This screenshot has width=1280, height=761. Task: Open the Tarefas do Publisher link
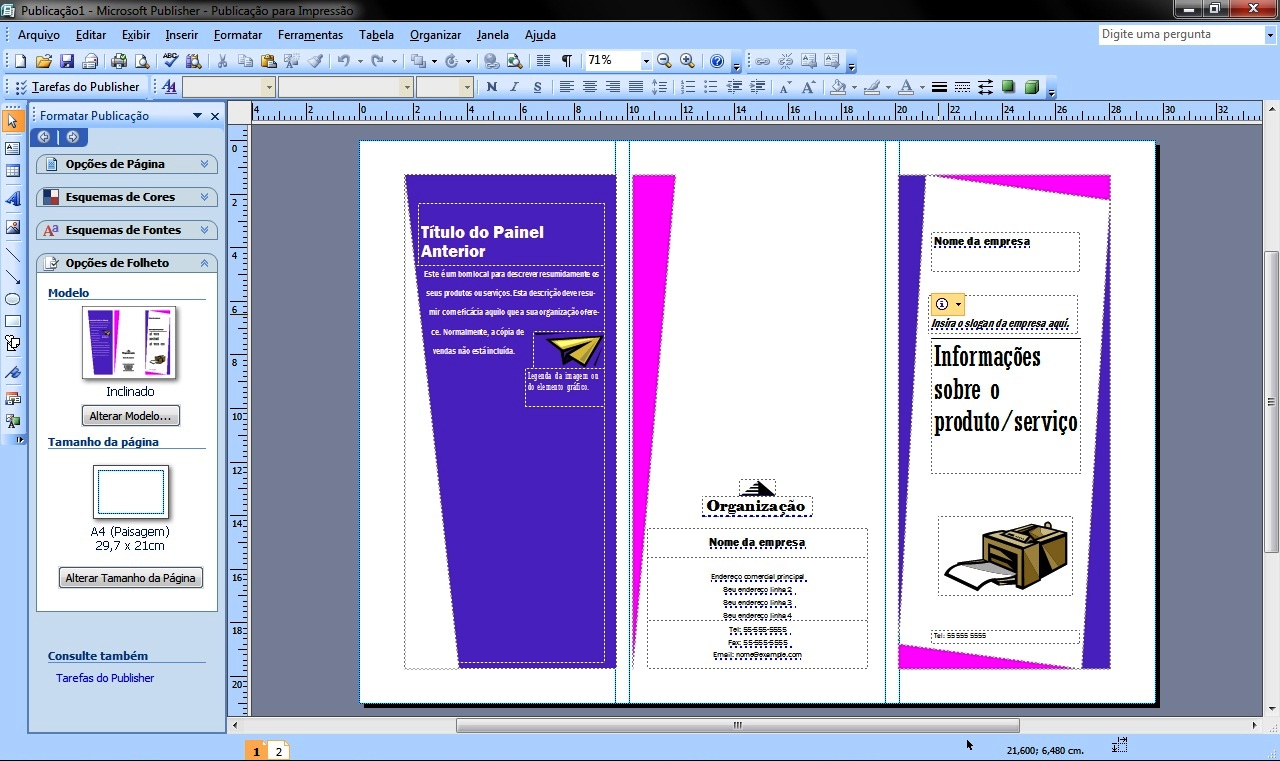pos(105,678)
